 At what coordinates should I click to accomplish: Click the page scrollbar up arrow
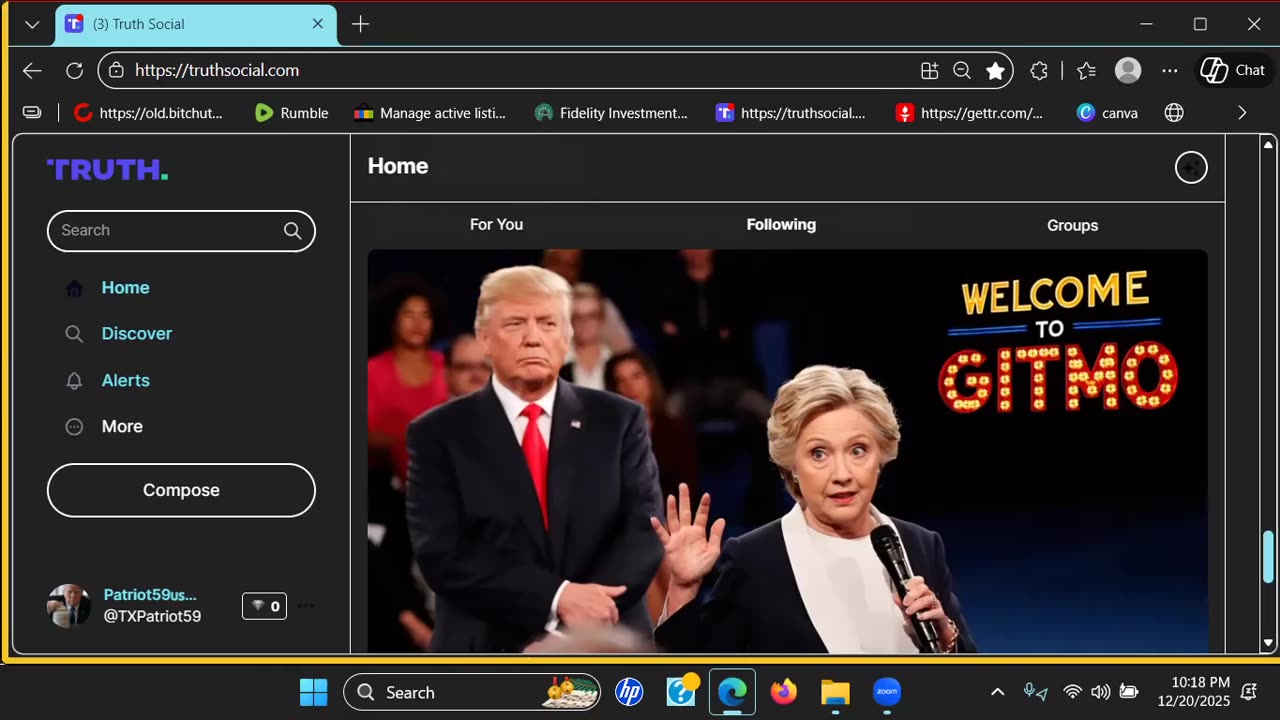1268,145
